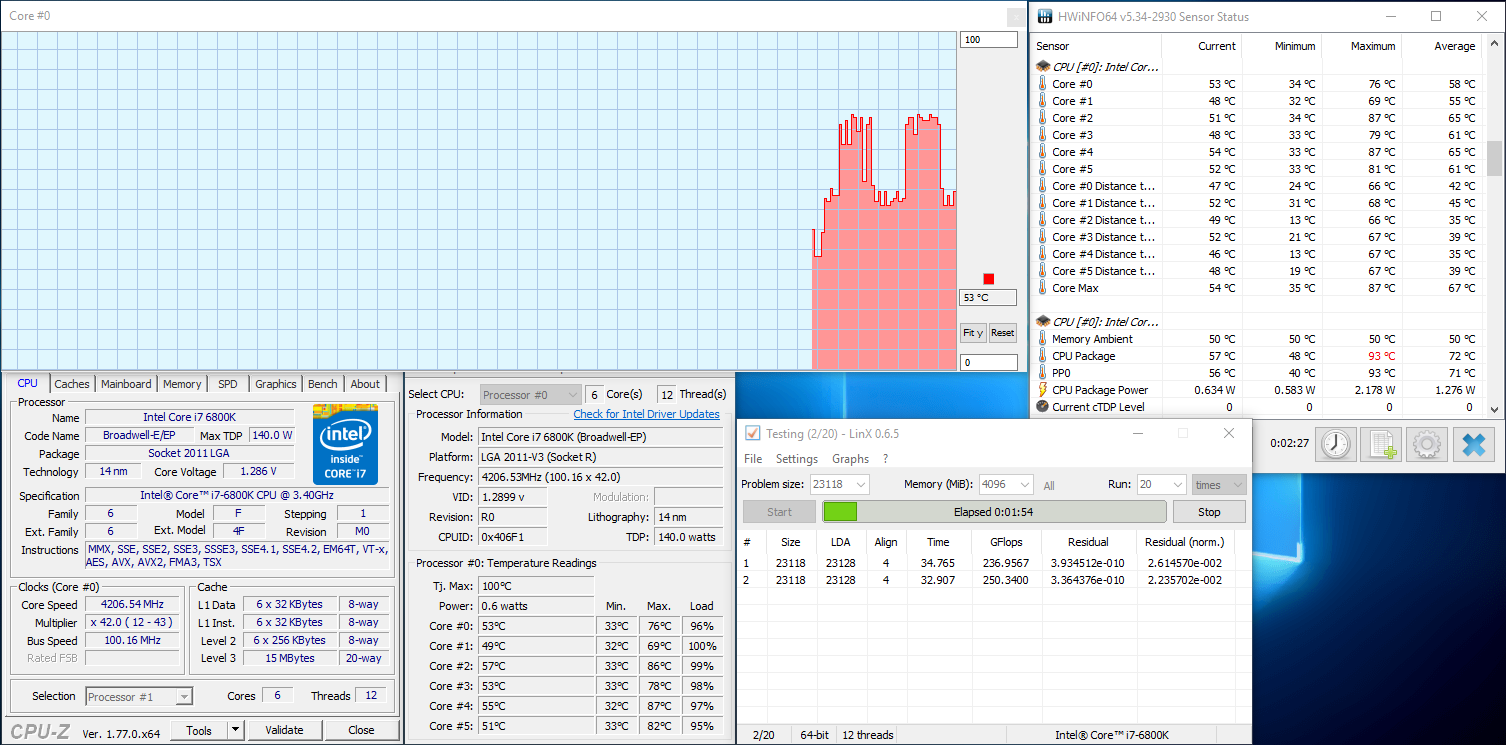The image size is (1506, 745).
Task: Open the Settings menu in LinX
Action: tap(797, 459)
